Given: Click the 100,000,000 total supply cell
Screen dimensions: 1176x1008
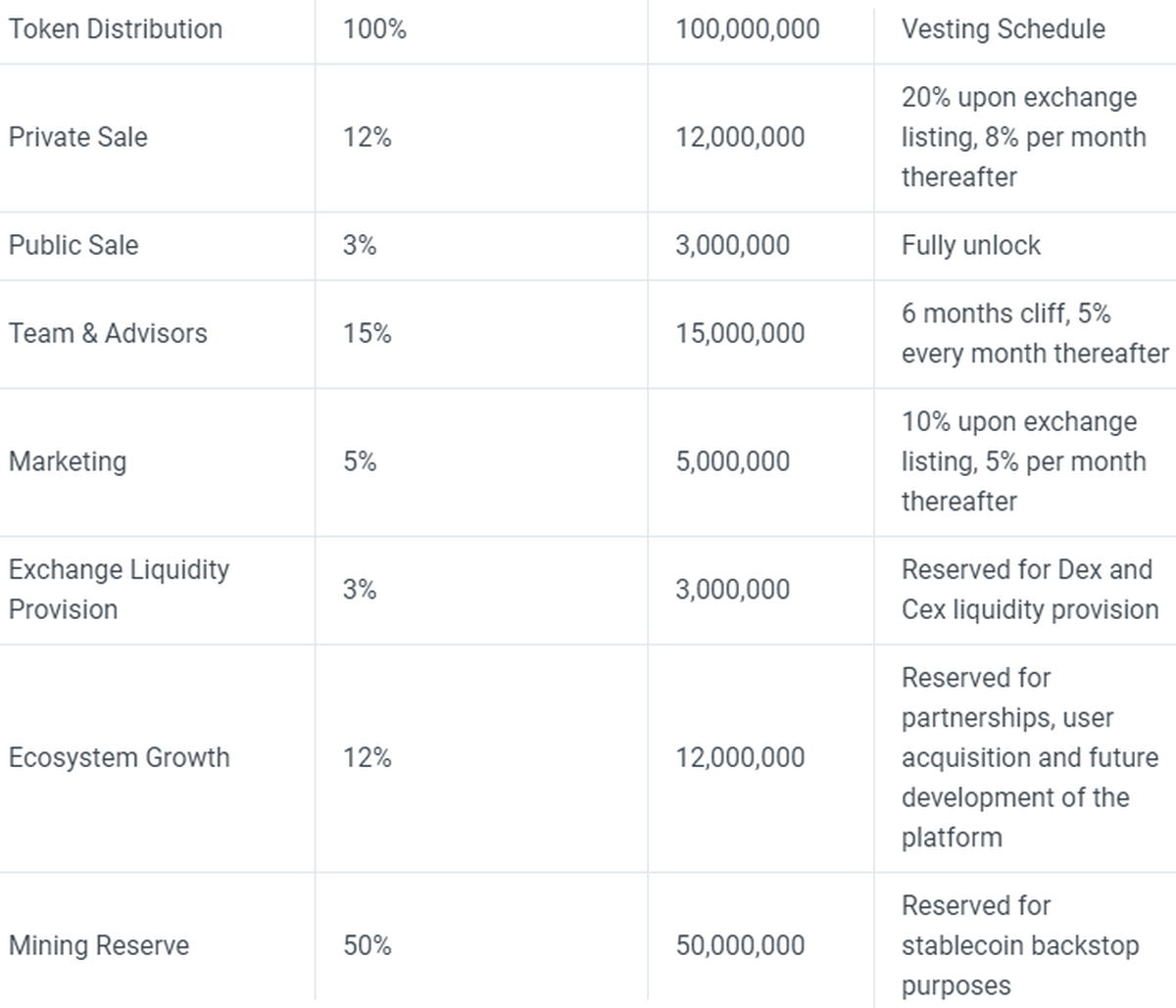Looking at the screenshot, I should pyautogui.click(x=747, y=29).
